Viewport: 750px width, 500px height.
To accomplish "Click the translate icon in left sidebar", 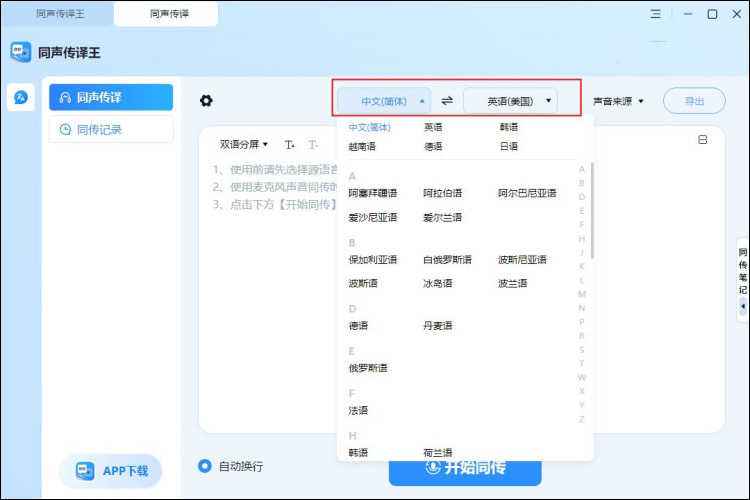I will (21, 98).
